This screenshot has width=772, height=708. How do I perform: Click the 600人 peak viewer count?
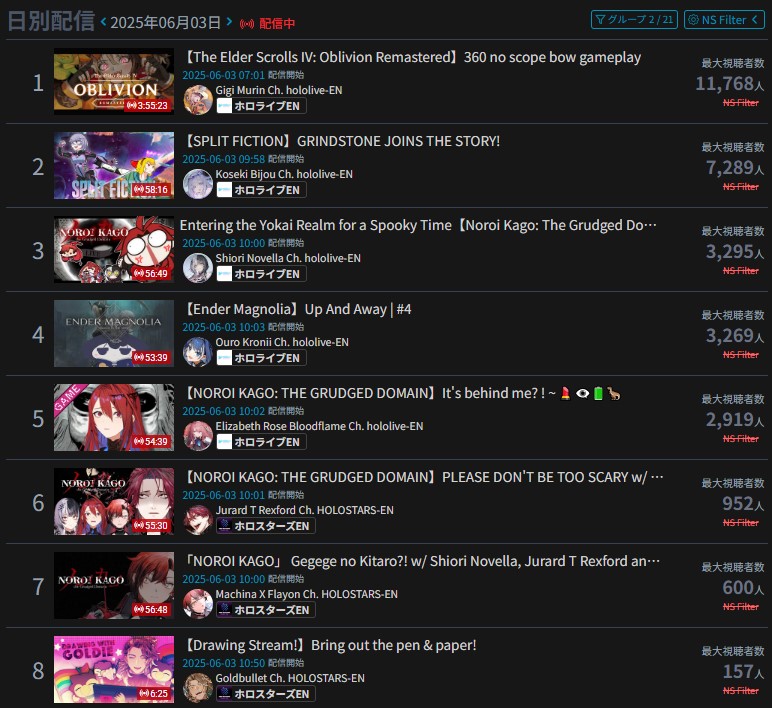coord(743,588)
